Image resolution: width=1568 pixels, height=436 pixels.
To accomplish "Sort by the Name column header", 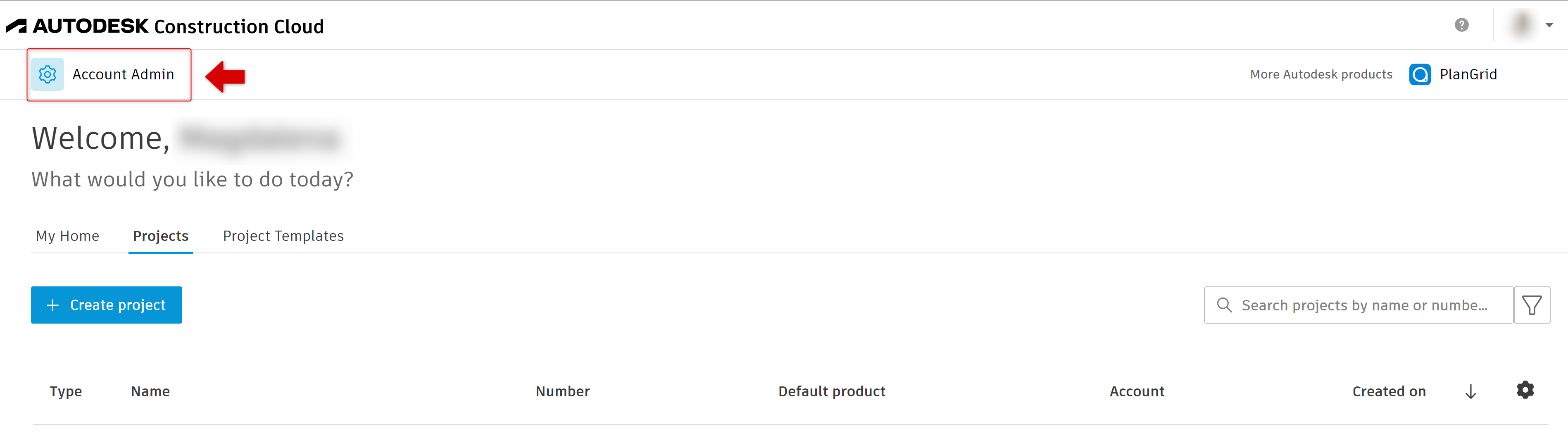I will click(x=150, y=391).
